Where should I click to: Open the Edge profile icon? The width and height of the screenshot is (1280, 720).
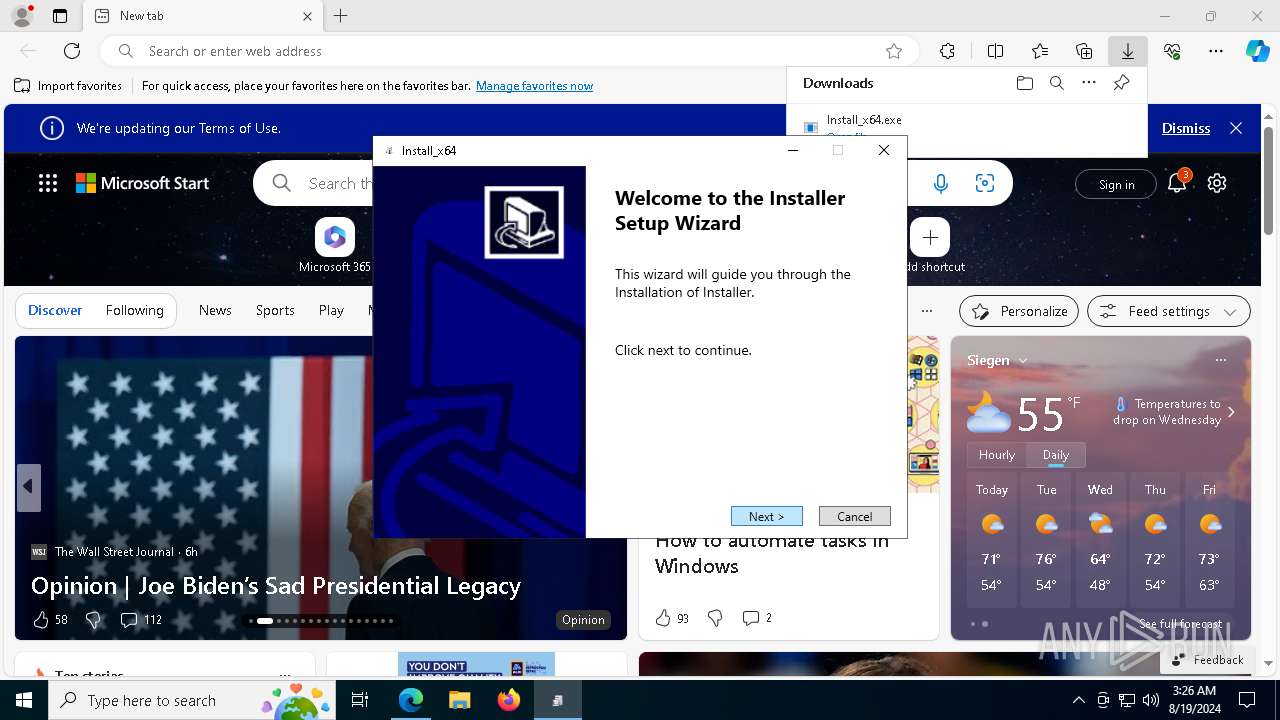(x=21, y=16)
